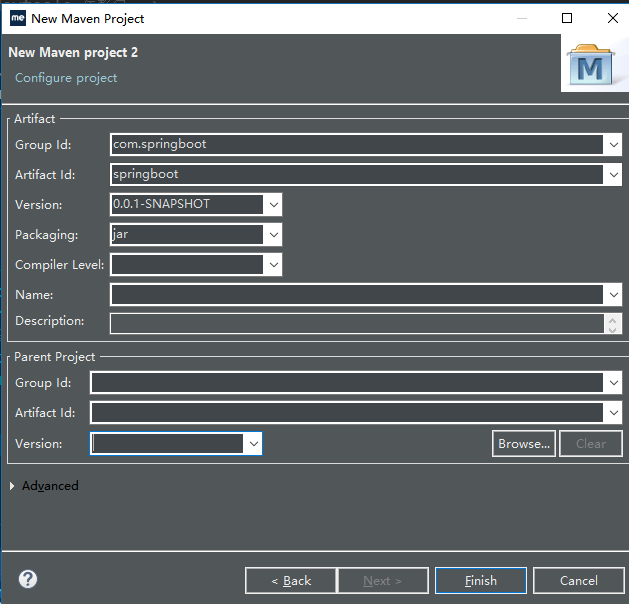
Task: Open Parent Project Group Id dropdown
Action: coord(612,383)
